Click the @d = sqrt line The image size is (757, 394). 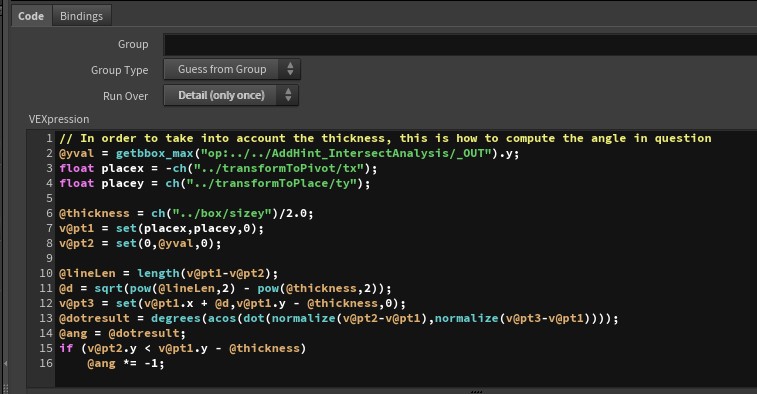225,288
